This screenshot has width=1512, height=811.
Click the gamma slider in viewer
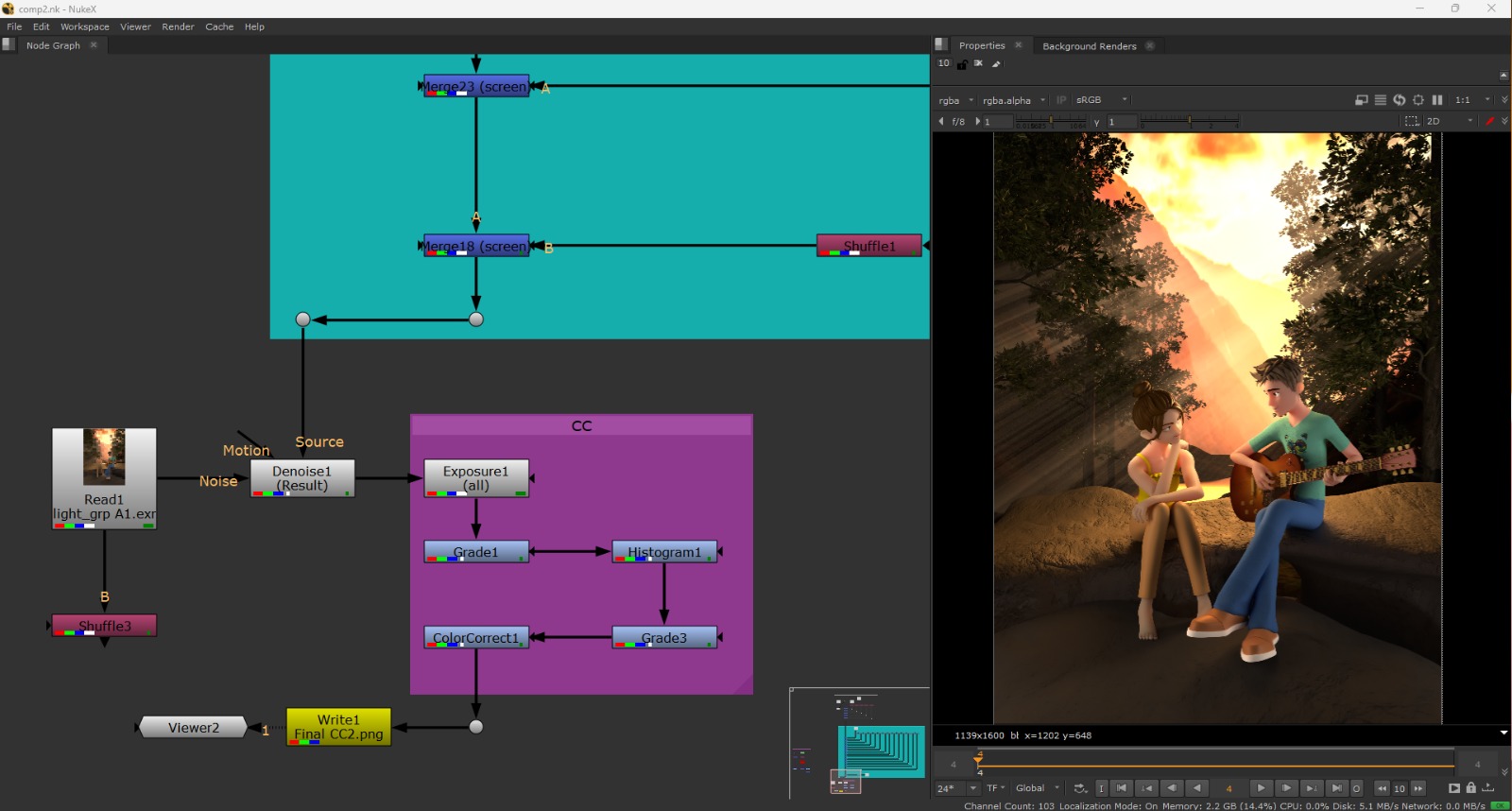coord(1189,122)
